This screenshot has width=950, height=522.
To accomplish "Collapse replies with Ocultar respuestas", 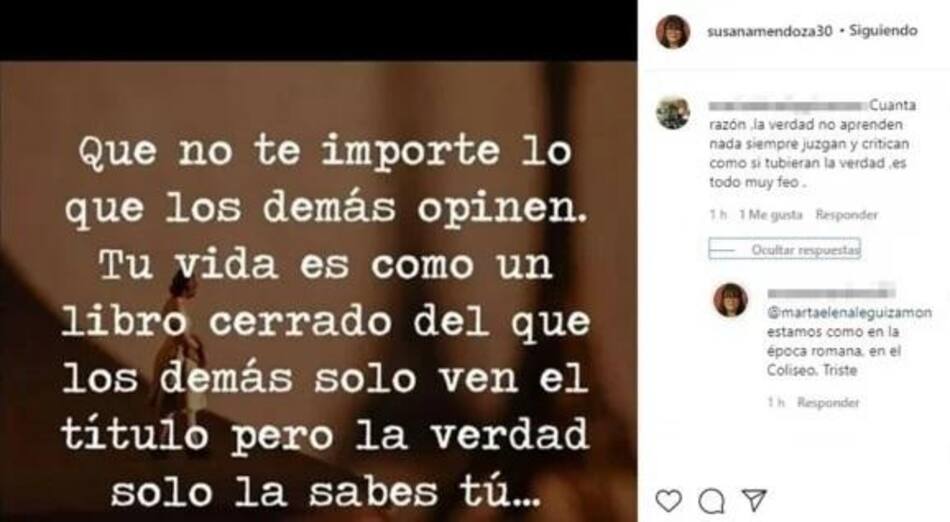I will (x=805, y=249).
